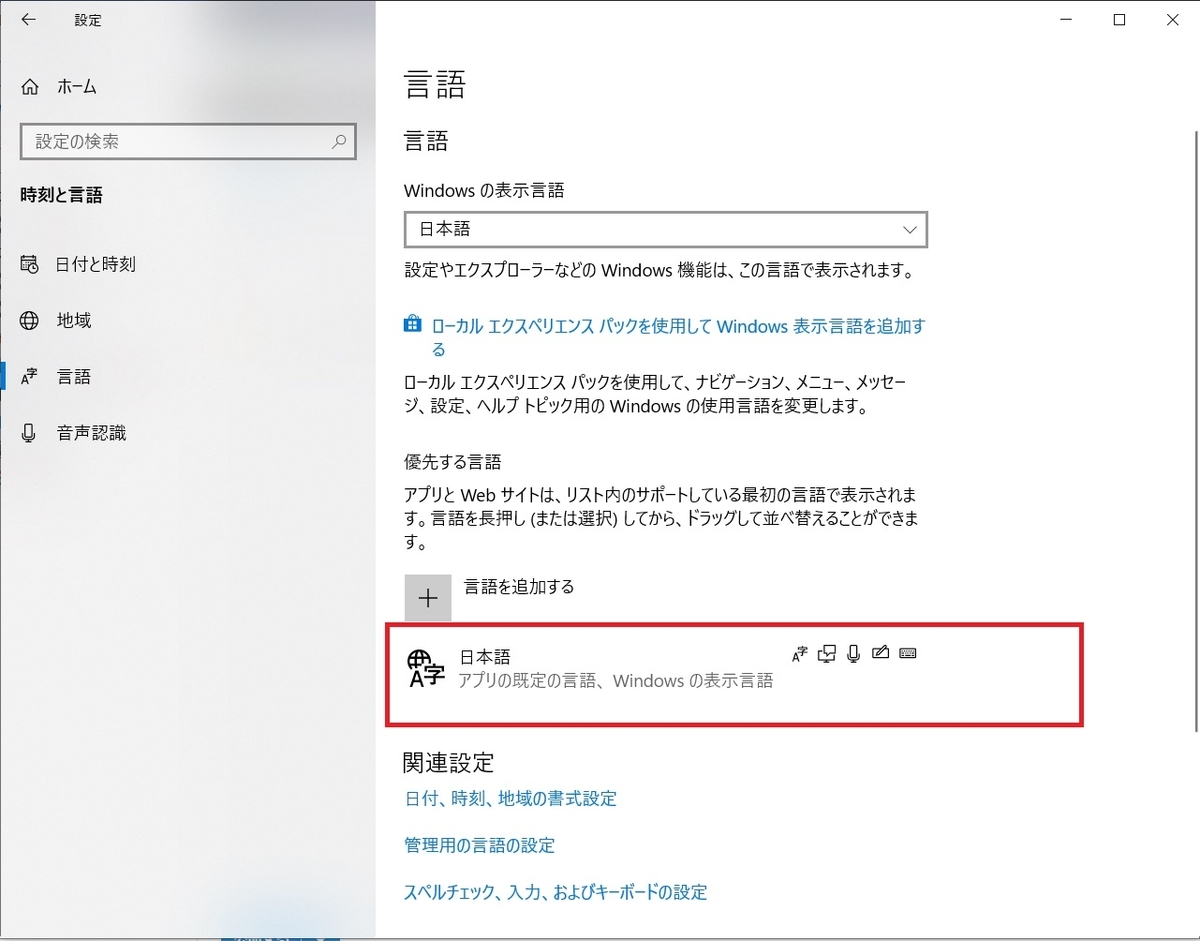Open 日付、時刻、地域の書式設定 link
Viewport: 1200px width, 941px height.
point(510,798)
